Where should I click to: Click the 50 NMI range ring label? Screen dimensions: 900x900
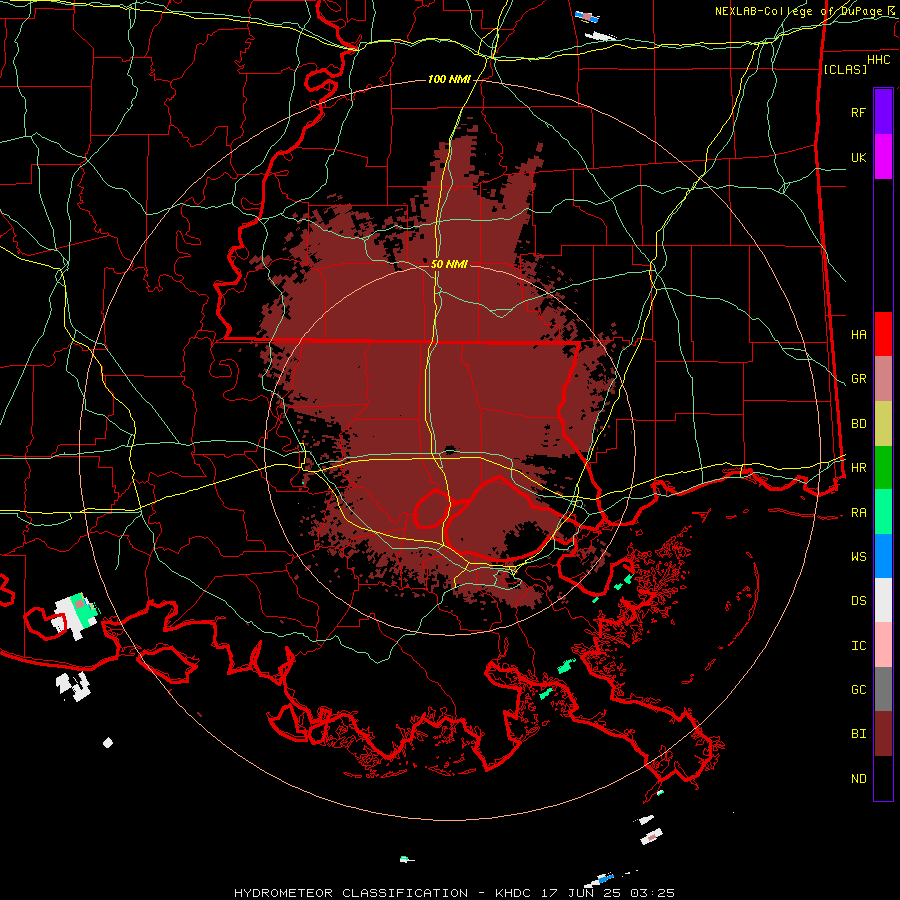tap(449, 264)
